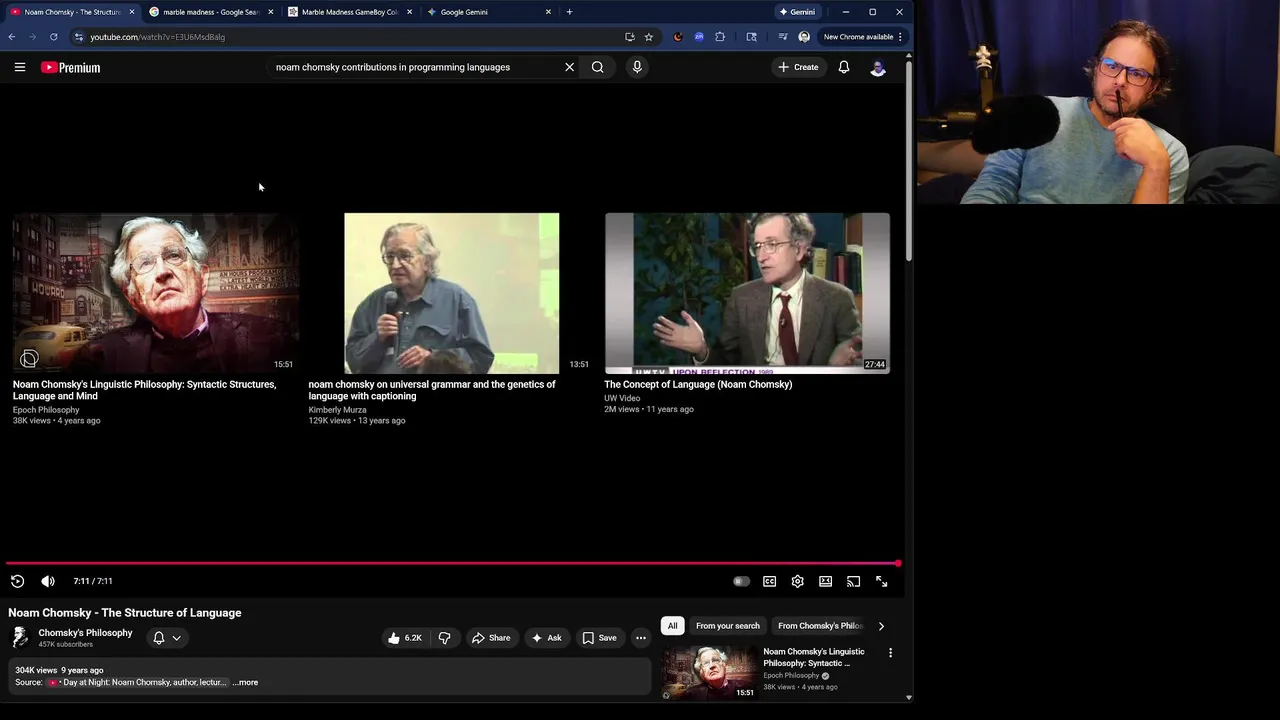The width and height of the screenshot is (1280, 720).
Task: Go back in browser history
Action: [x=12, y=37]
